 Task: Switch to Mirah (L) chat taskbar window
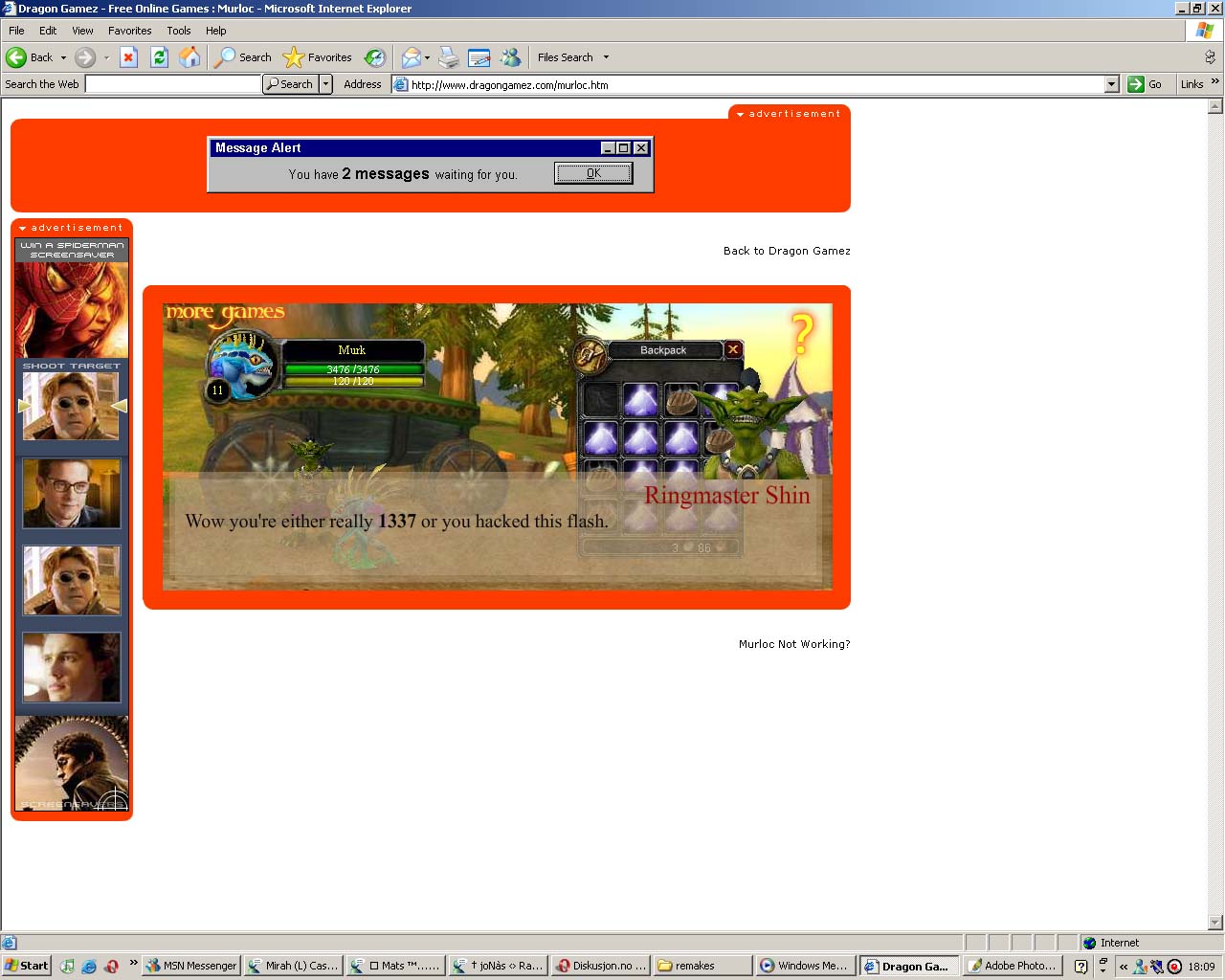pos(294,966)
